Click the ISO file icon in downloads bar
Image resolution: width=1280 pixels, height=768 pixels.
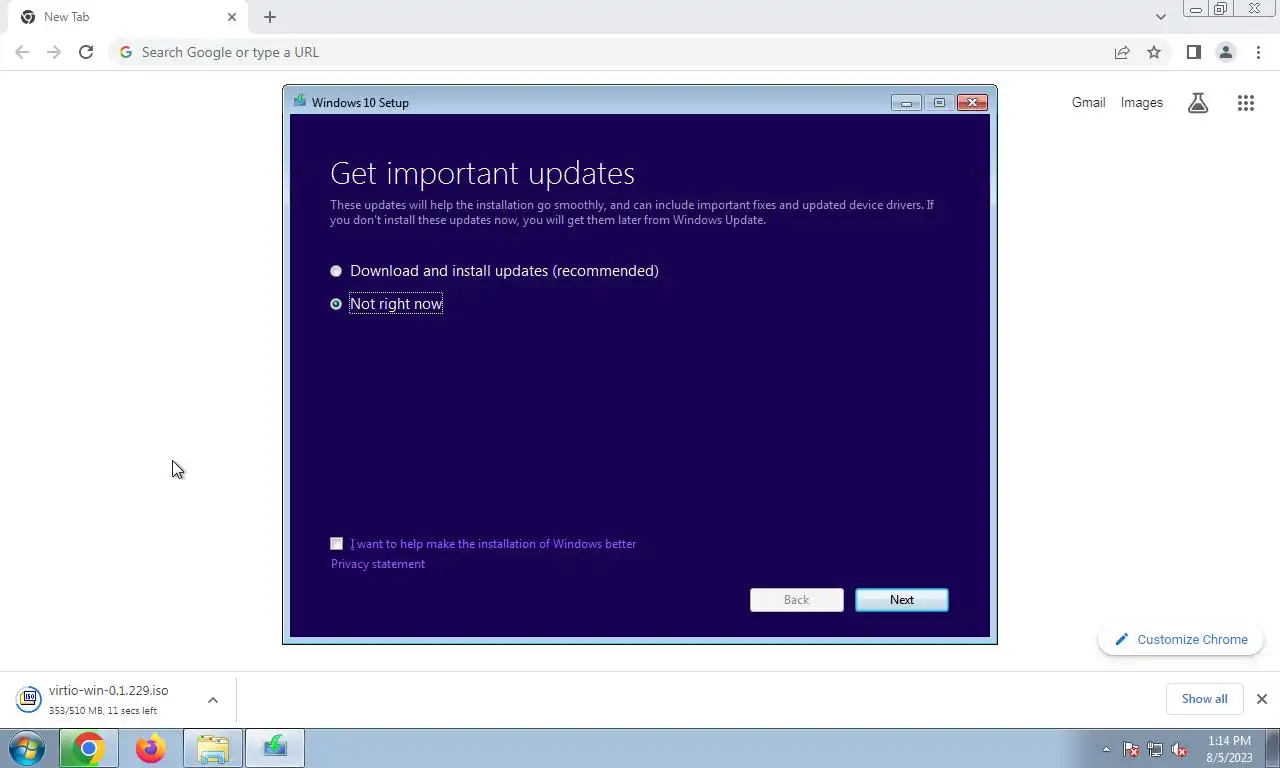(x=28, y=699)
